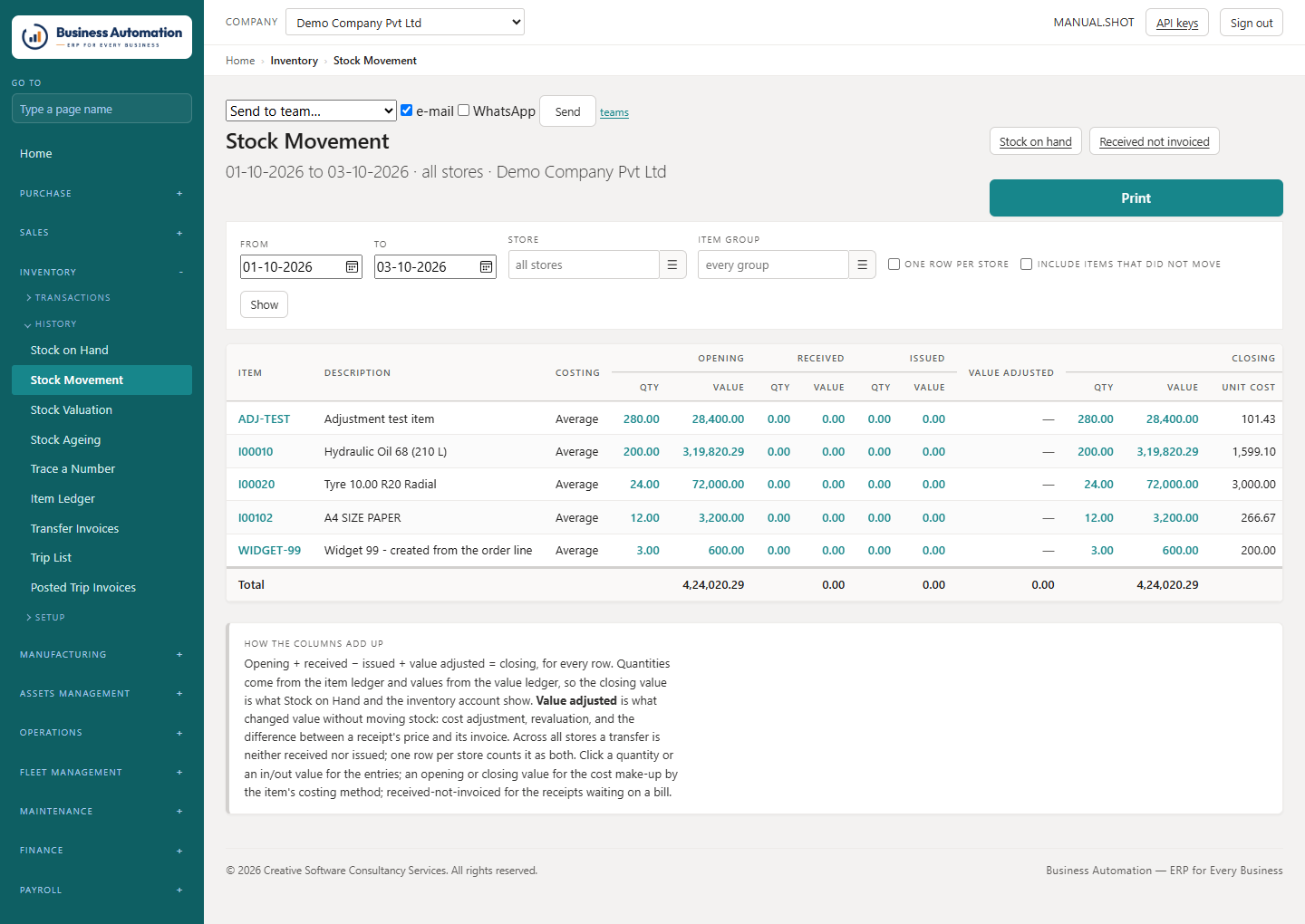Expand the Transactions submenu
The image size is (1305, 924).
point(68,298)
